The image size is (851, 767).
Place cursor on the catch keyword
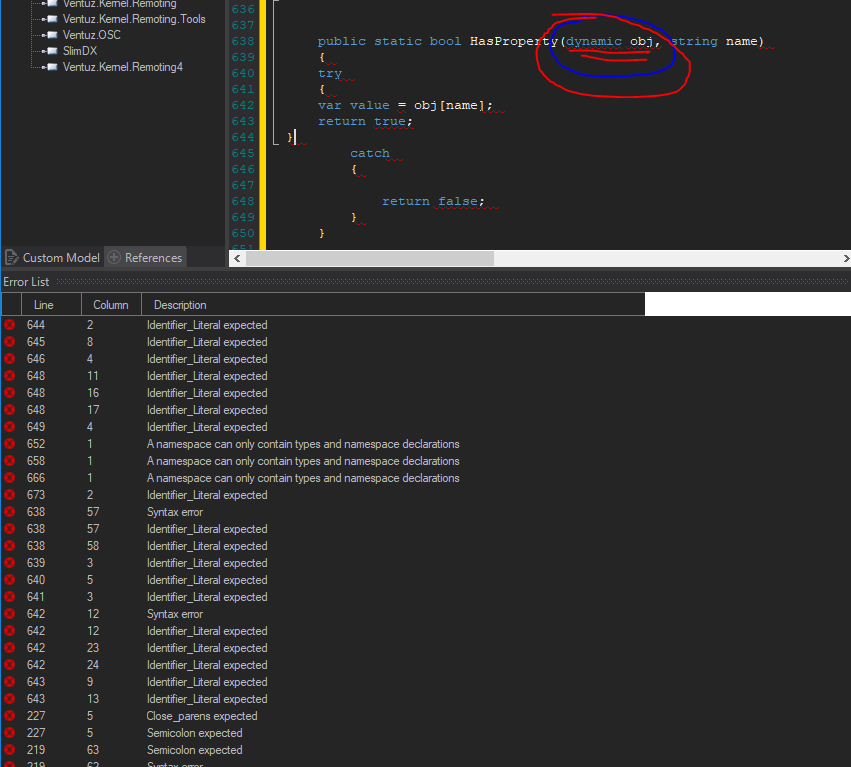point(369,154)
